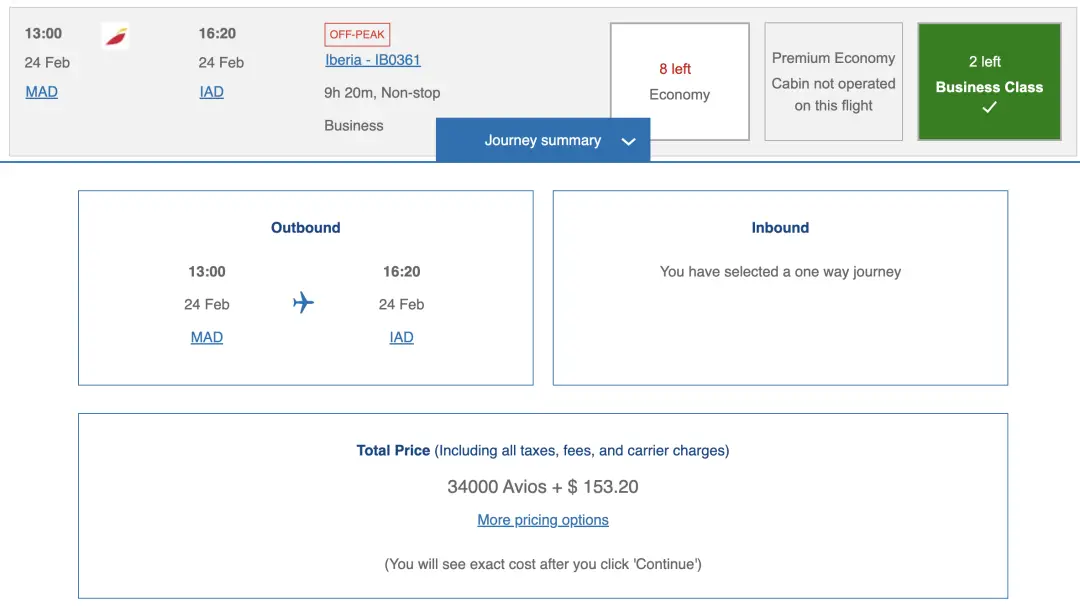Image resolution: width=1080 pixels, height=606 pixels.
Task: Click the MAD airport link in flight row
Action: coord(41,92)
